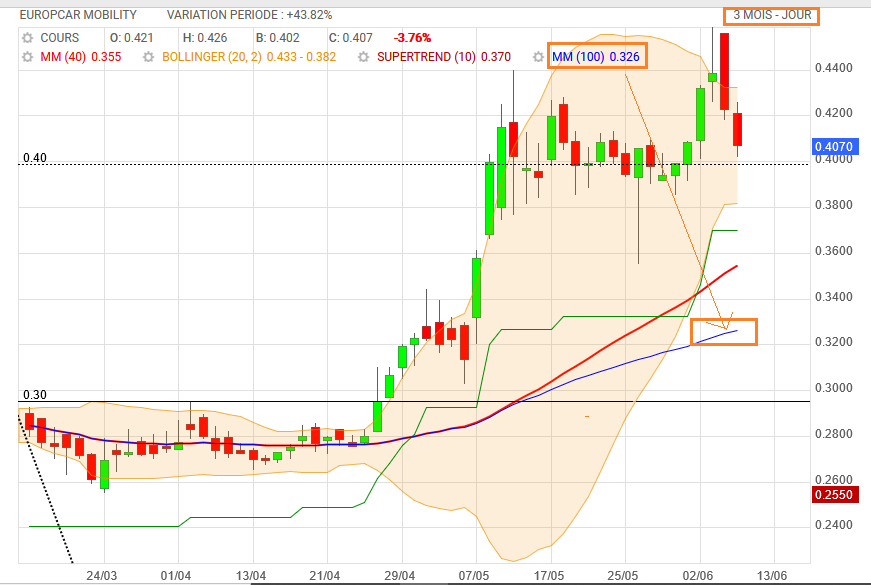Click the H: 0.426 high value
871x585 pixels.
[x=205, y=38]
